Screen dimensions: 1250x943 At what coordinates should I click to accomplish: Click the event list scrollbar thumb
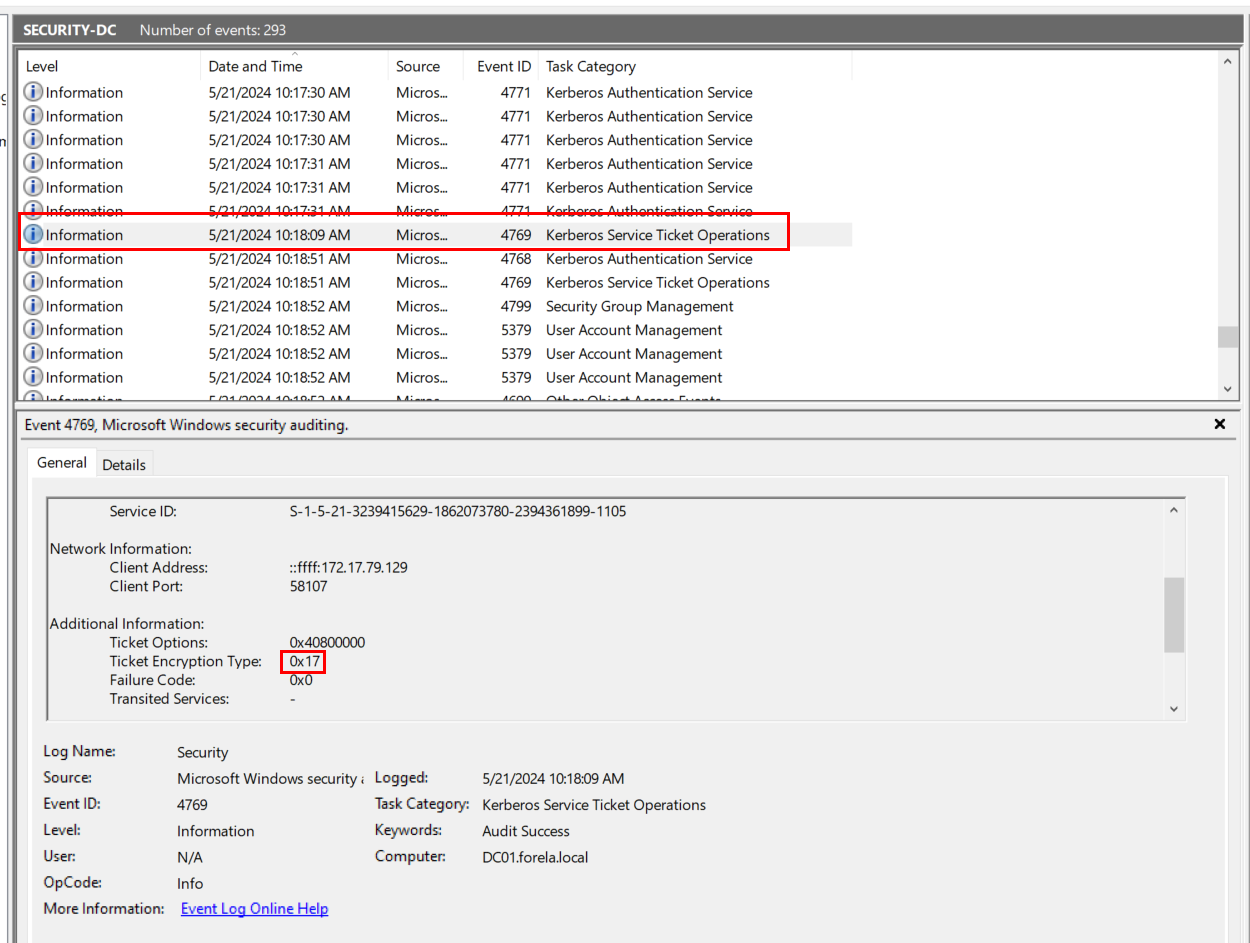(1227, 337)
